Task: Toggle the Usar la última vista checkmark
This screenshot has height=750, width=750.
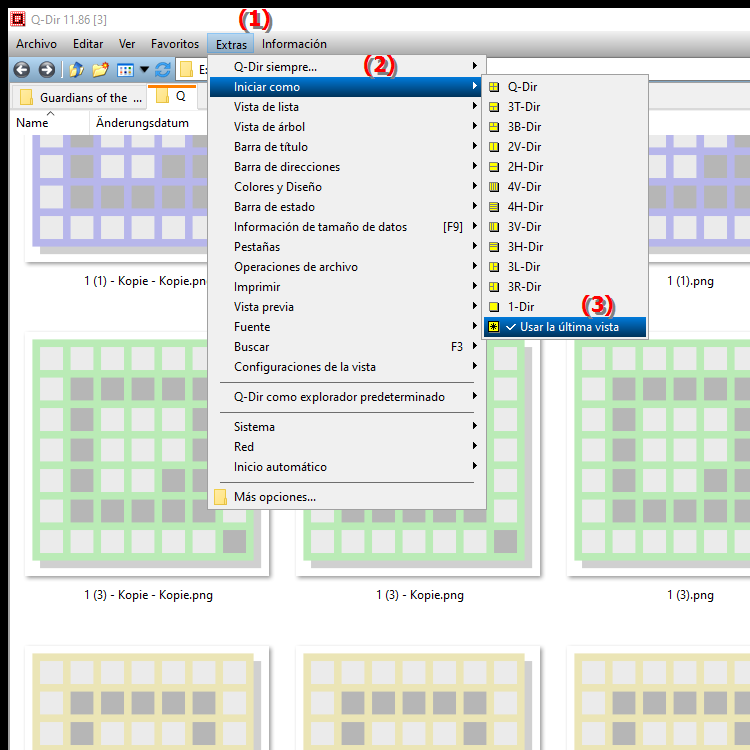Action: pos(511,327)
